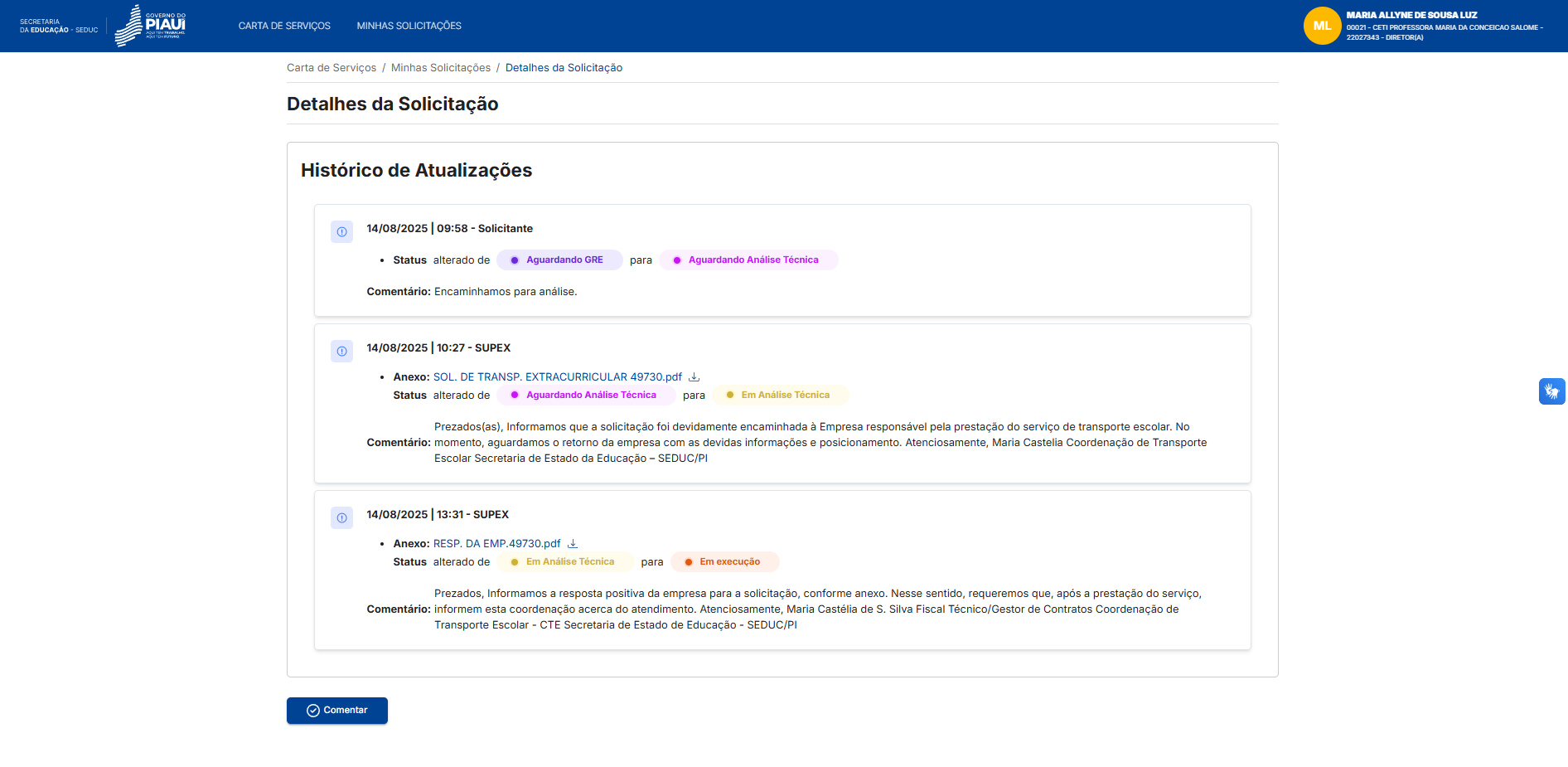This screenshot has width=1568, height=767.
Task: Click the yellow Em Análise Técnica badge in 10:27 entry
Action: pyautogui.click(x=781, y=396)
